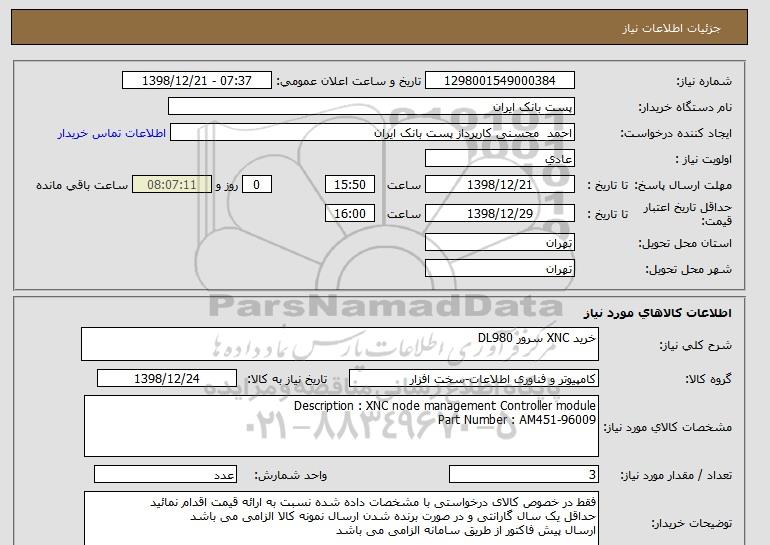770x545 pixels.
Task: Click the label تاریخ نیاز به کالا
Action: click(287, 379)
